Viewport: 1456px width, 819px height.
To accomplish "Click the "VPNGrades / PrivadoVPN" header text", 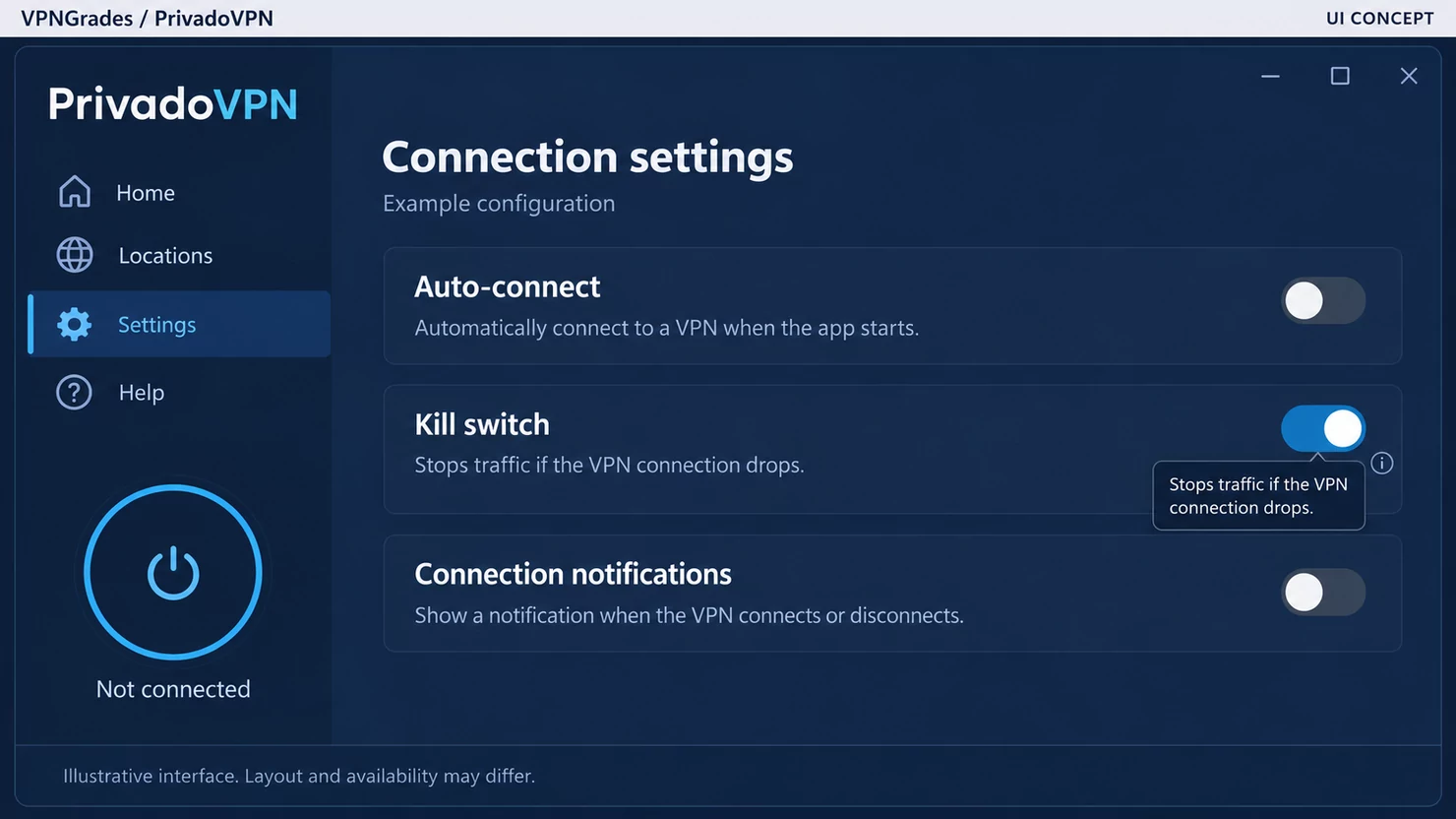I will click(x=148, y=18).
